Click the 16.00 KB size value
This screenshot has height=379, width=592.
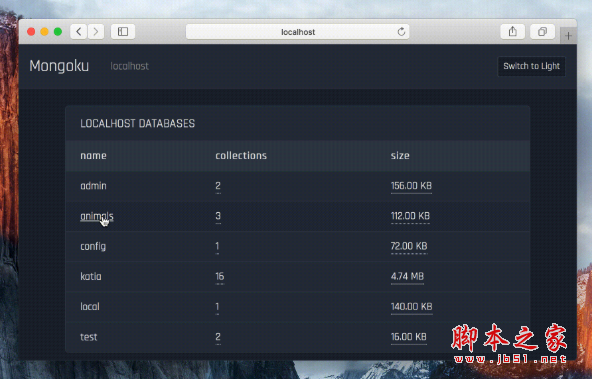pyautogui.click(x=409, y=337)
